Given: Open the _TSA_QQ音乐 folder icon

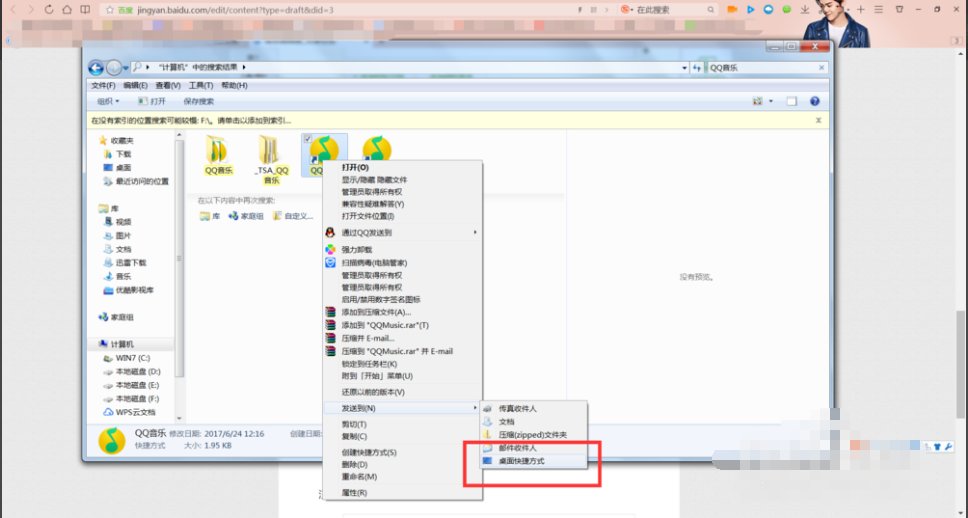Looking at the screenshot, I should pos(269,149).
